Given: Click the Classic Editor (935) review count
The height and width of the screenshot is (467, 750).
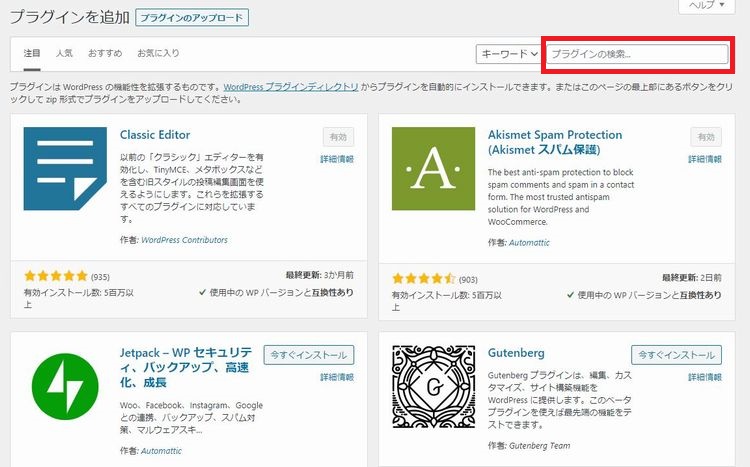Looking at the screenshot, I should pos(100,277).
